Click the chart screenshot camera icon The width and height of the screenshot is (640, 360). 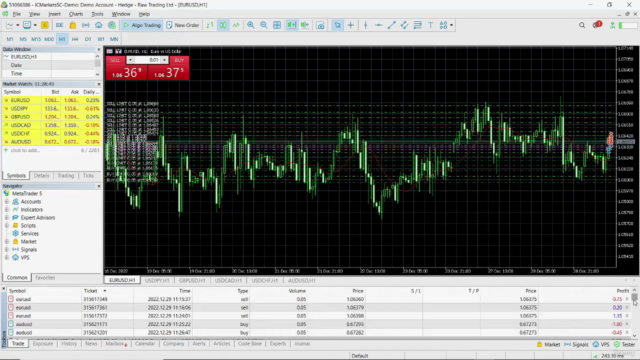point(321,25)
